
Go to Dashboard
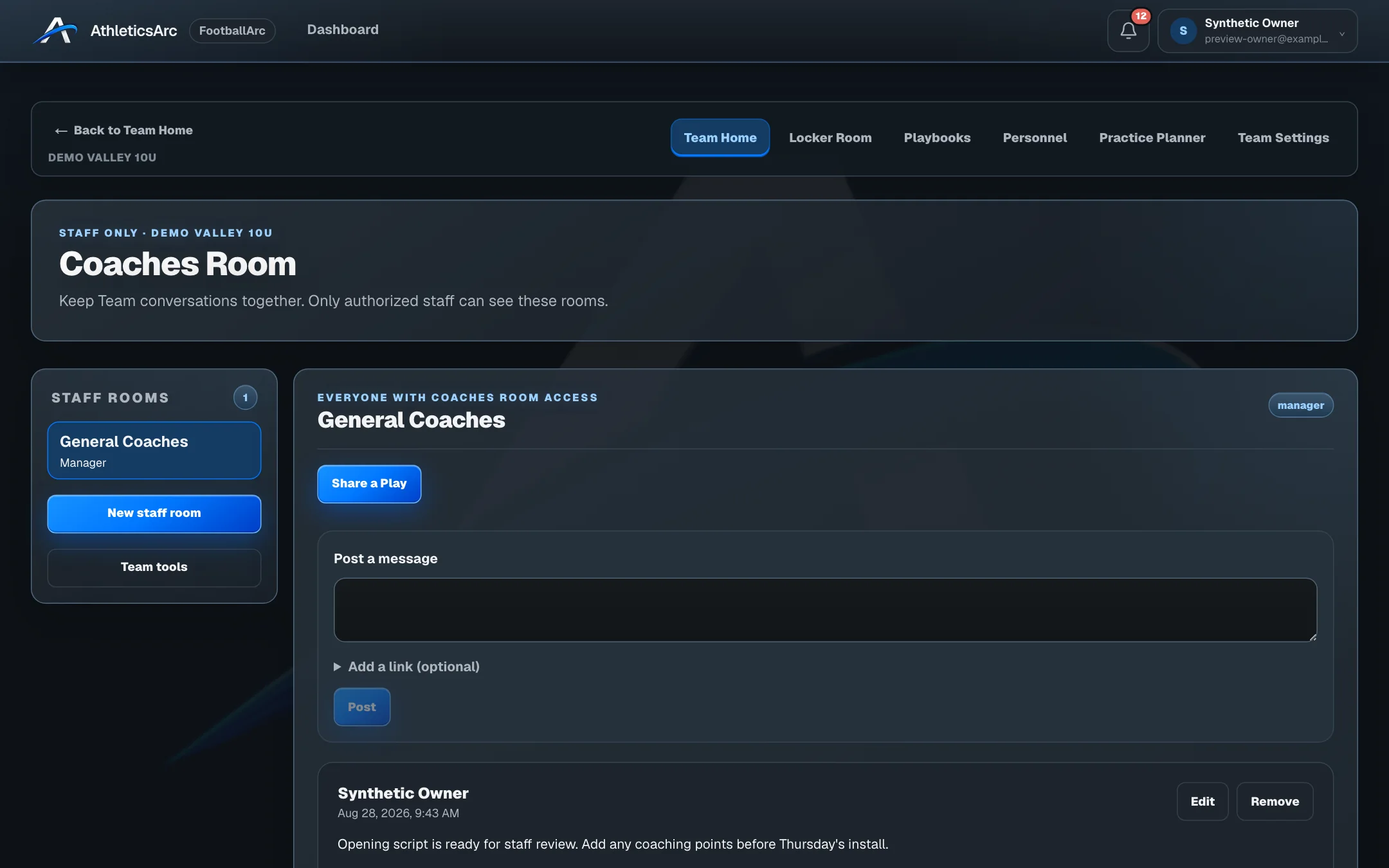(343, 30)
